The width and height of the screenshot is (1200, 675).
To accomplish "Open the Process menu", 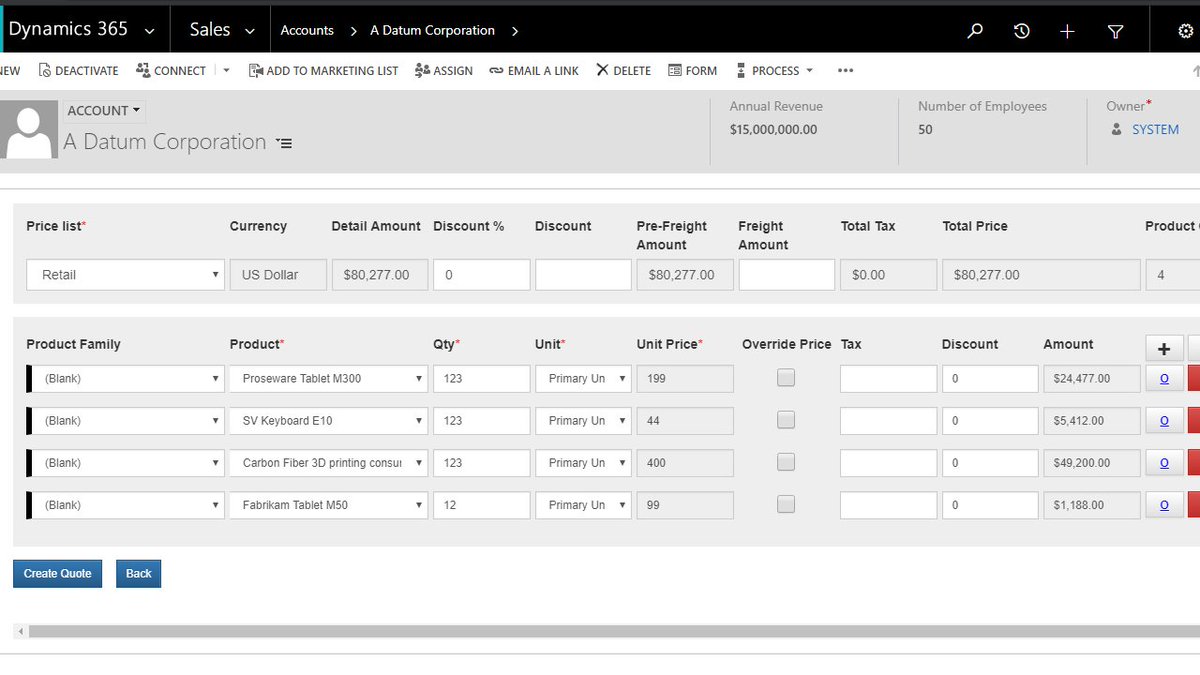I will click(x=774, y=70).
